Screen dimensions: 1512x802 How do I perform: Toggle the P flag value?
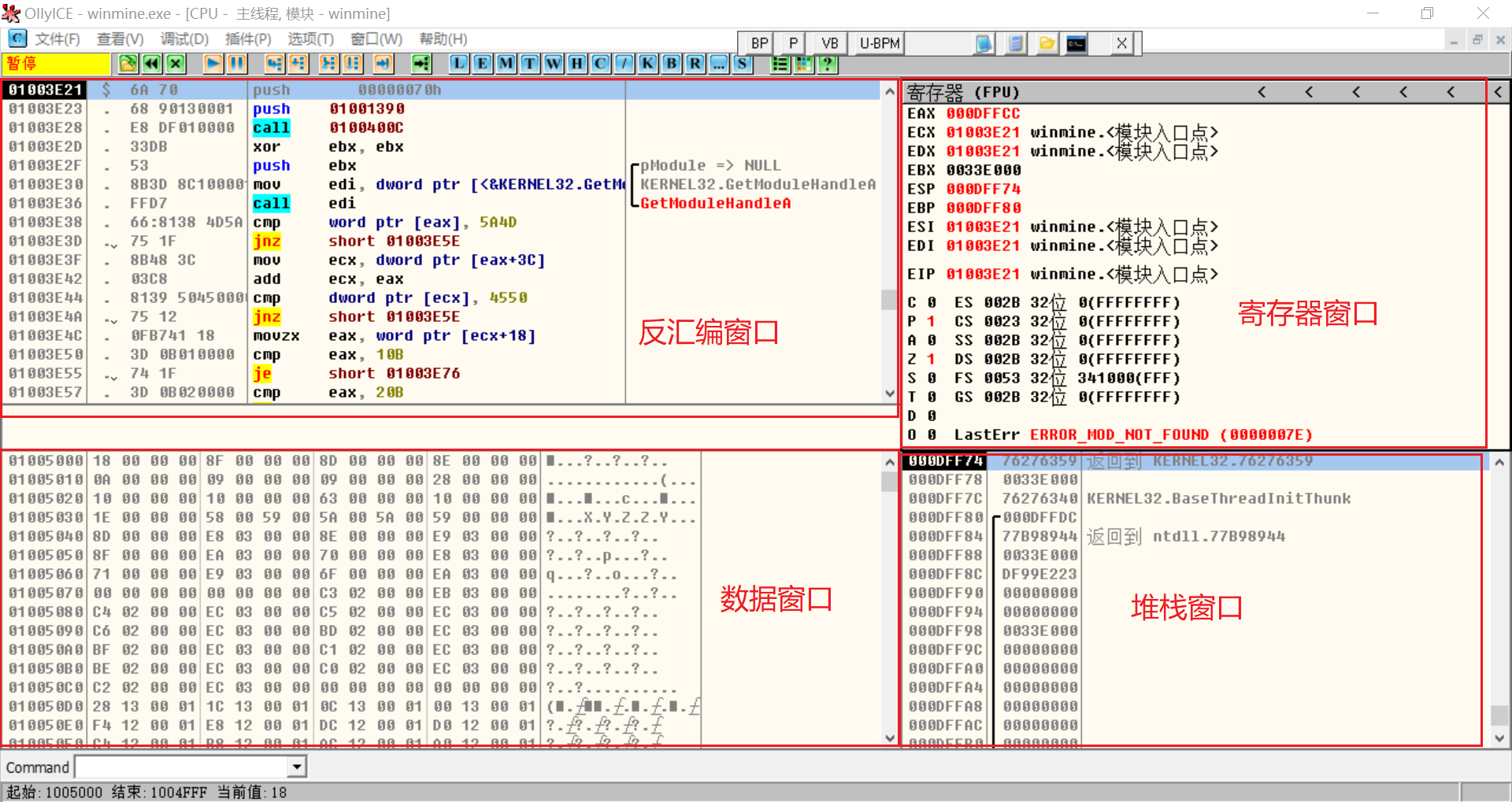tap(931, 321)
